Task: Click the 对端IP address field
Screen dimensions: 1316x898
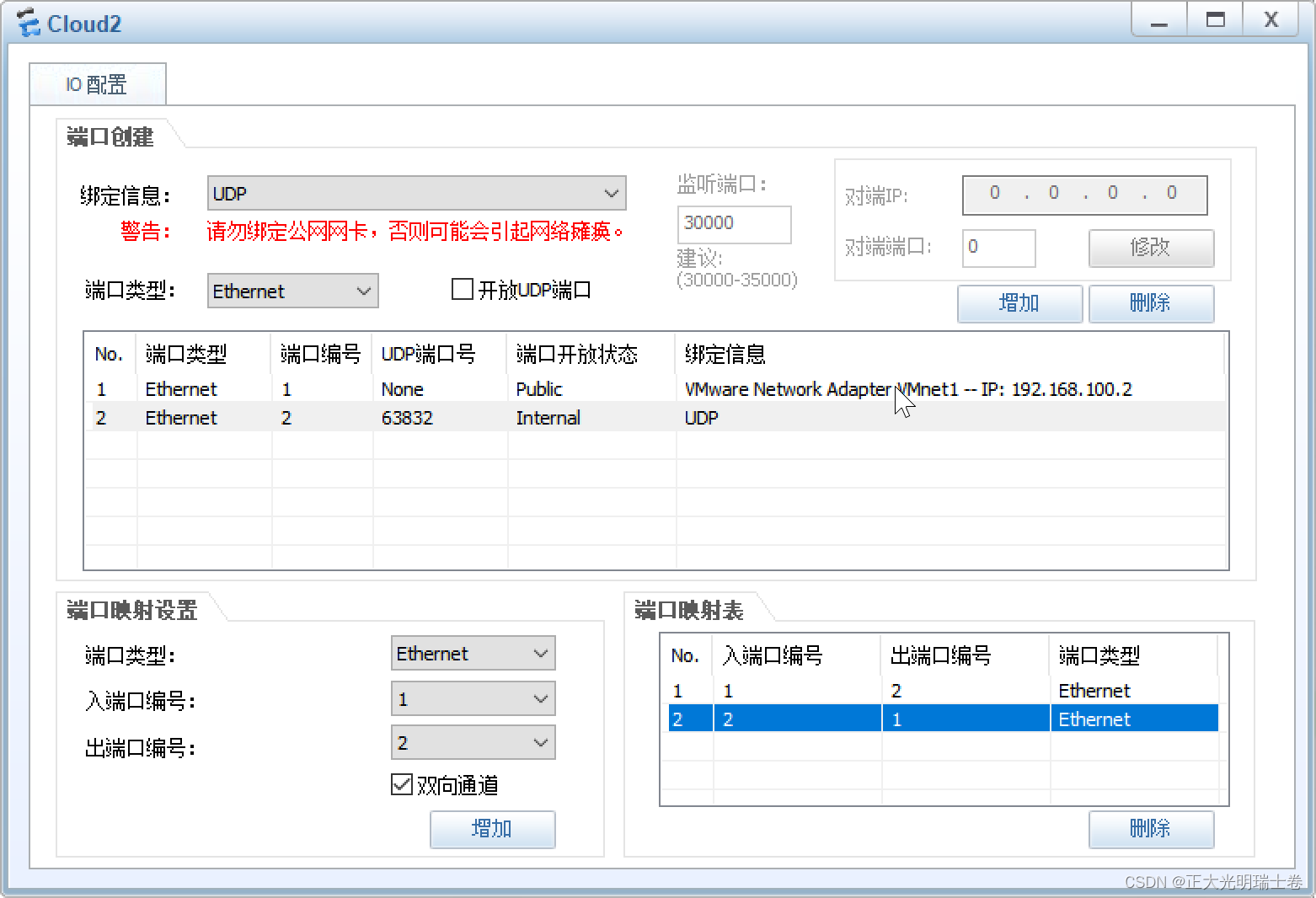Action: (x=1084, y=195)
